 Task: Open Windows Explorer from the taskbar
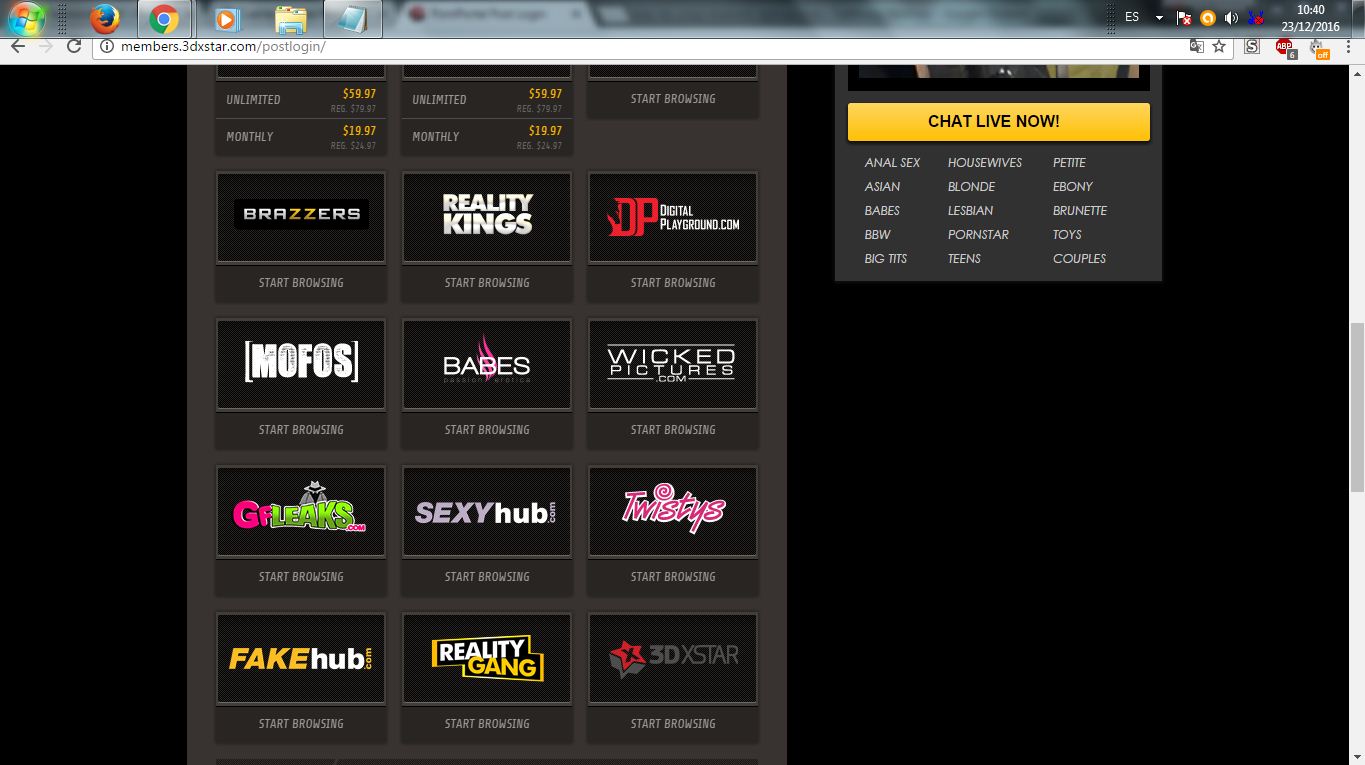coord(290,18)
